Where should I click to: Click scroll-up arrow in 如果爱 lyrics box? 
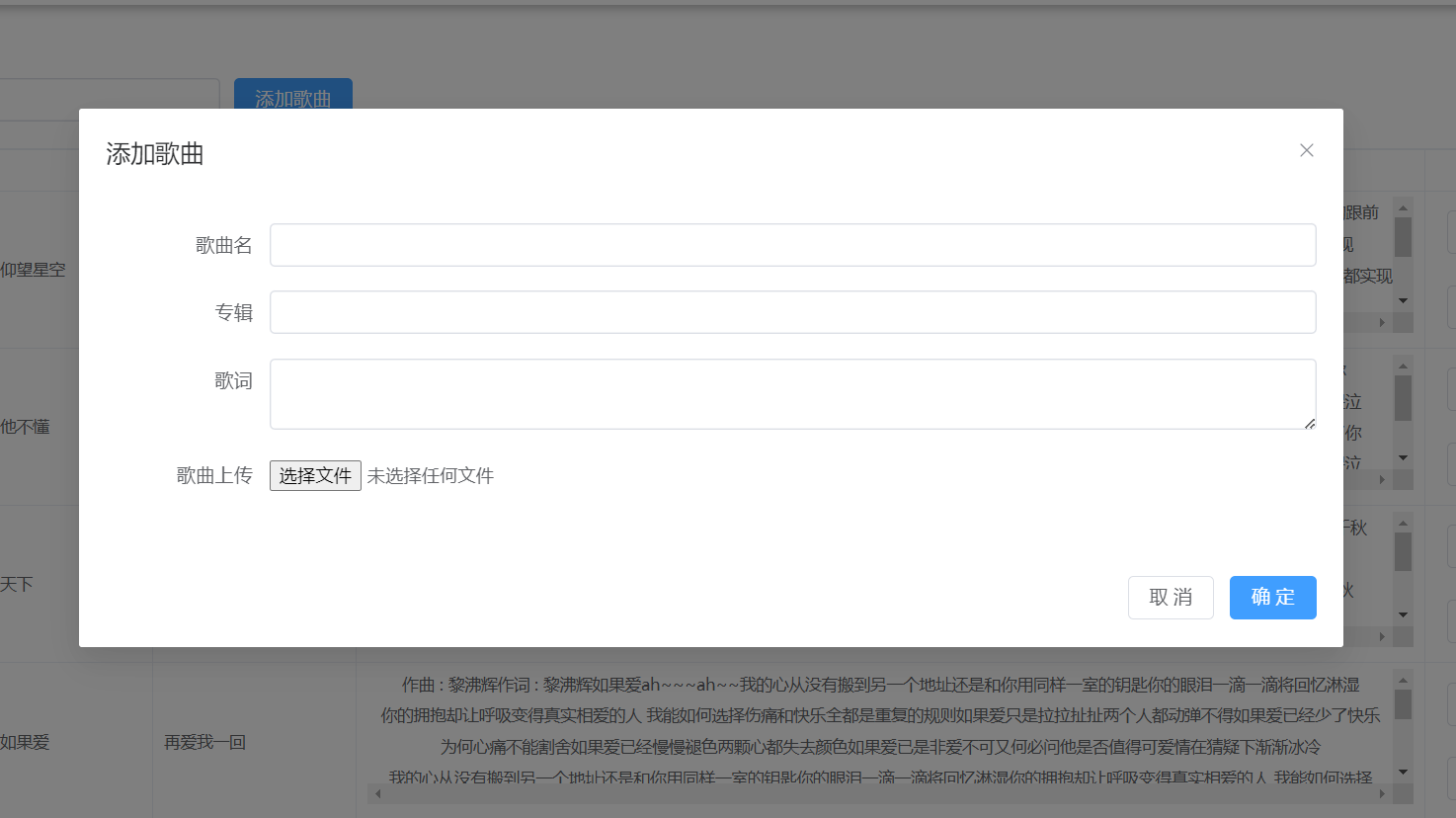[x=1403, y=680]
